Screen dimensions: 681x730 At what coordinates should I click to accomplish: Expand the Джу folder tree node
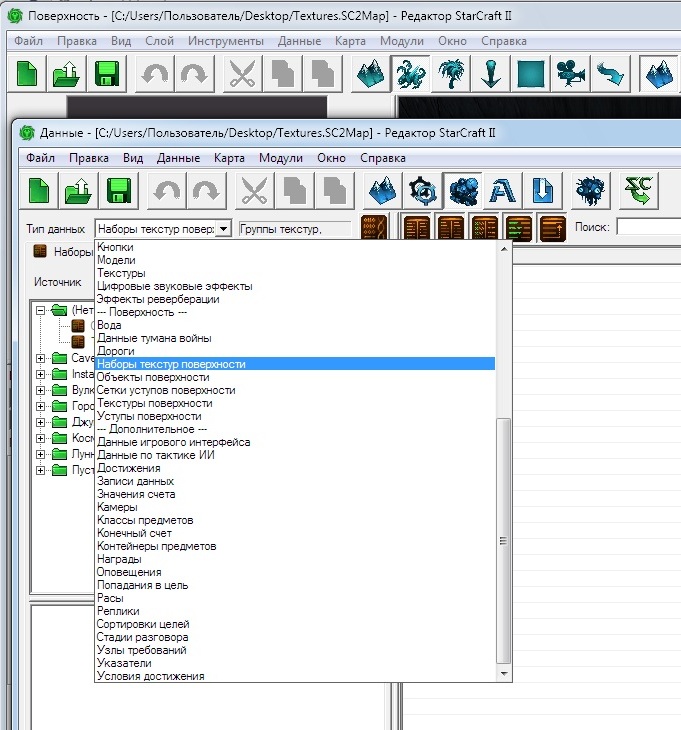click(41, 422)
